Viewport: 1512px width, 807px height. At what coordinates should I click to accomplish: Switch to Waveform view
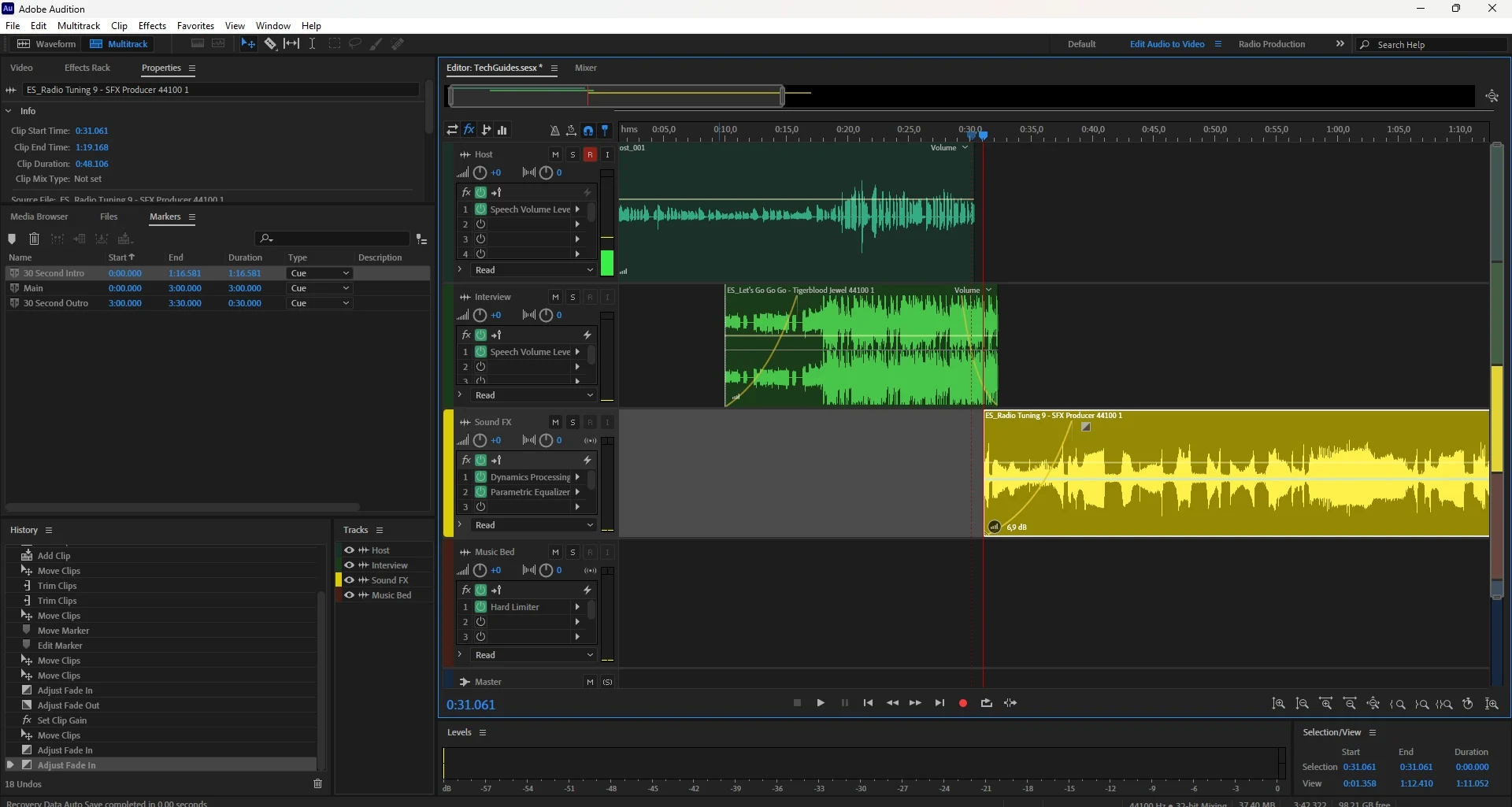click(x=47, y=44)
